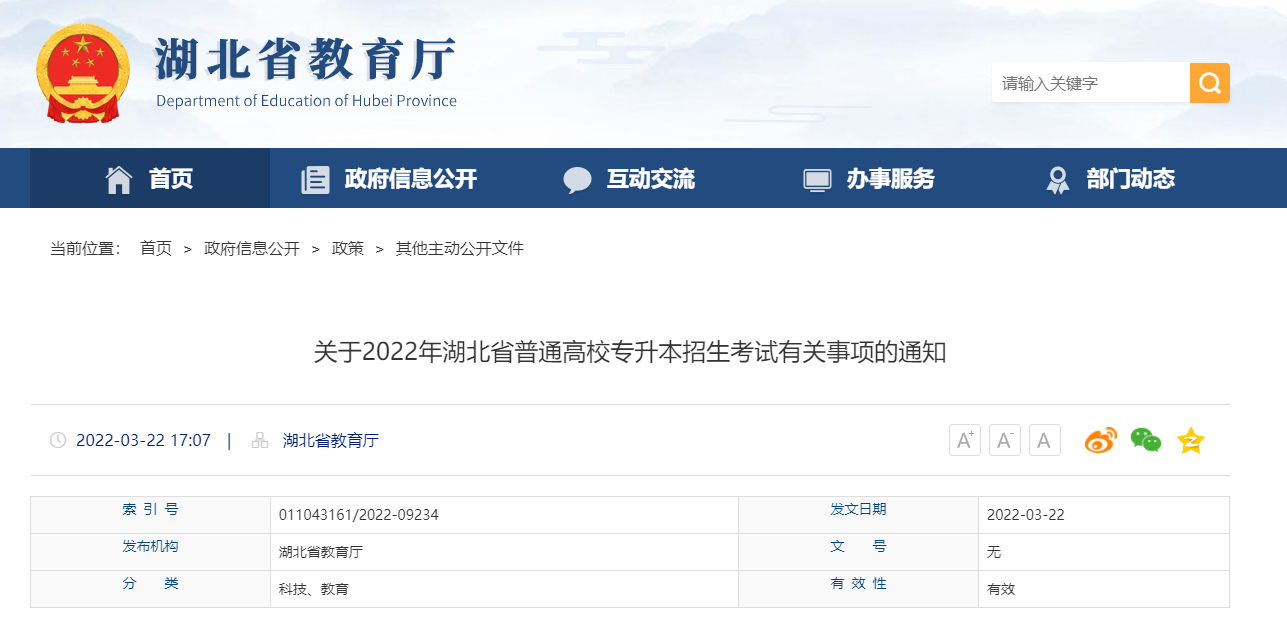Share to Qzone via the yellow star icon
Screen dimensions: 1287x633
[x=1191, y=440]
